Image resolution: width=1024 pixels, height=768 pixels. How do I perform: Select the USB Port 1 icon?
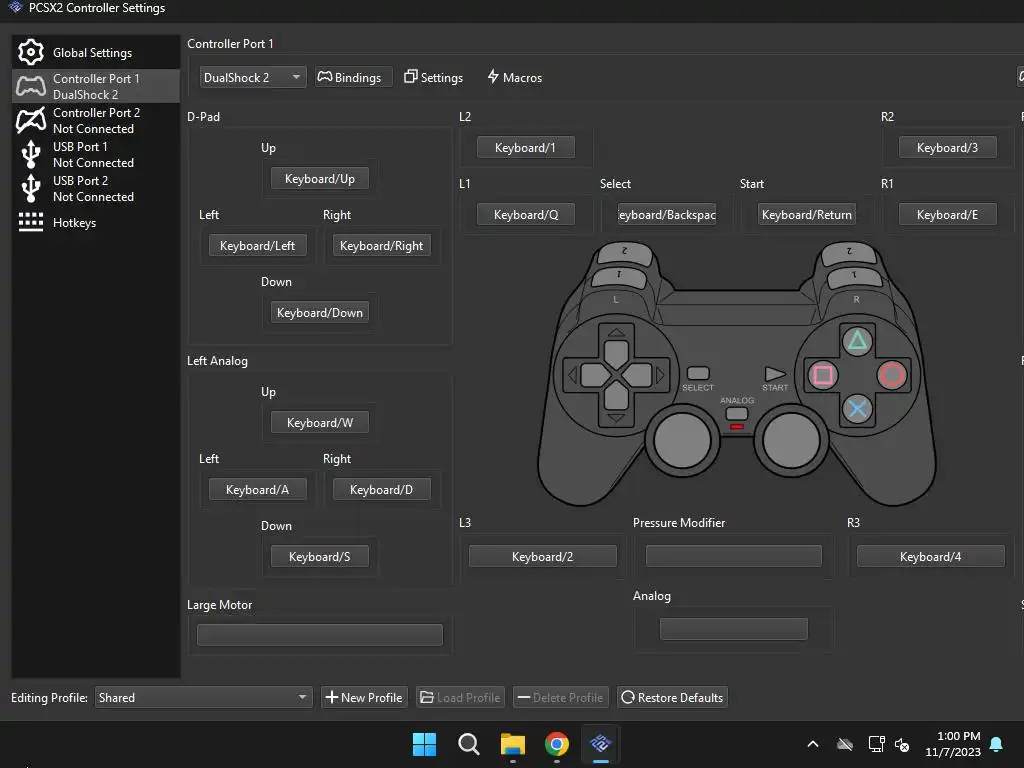[31, 154]
